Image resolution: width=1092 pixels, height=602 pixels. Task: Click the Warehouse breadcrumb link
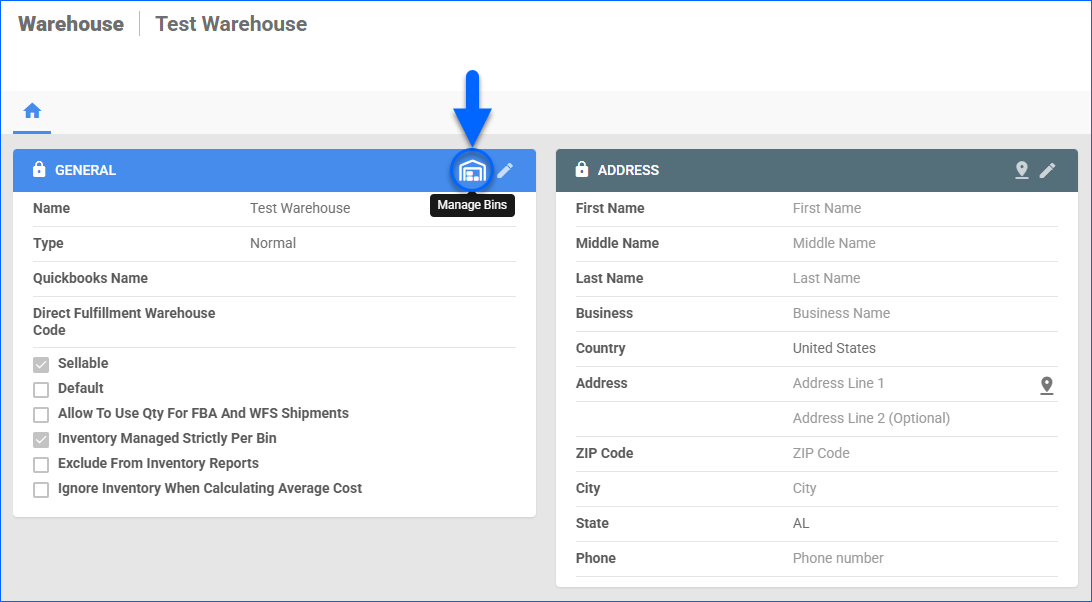pos(71,24)
